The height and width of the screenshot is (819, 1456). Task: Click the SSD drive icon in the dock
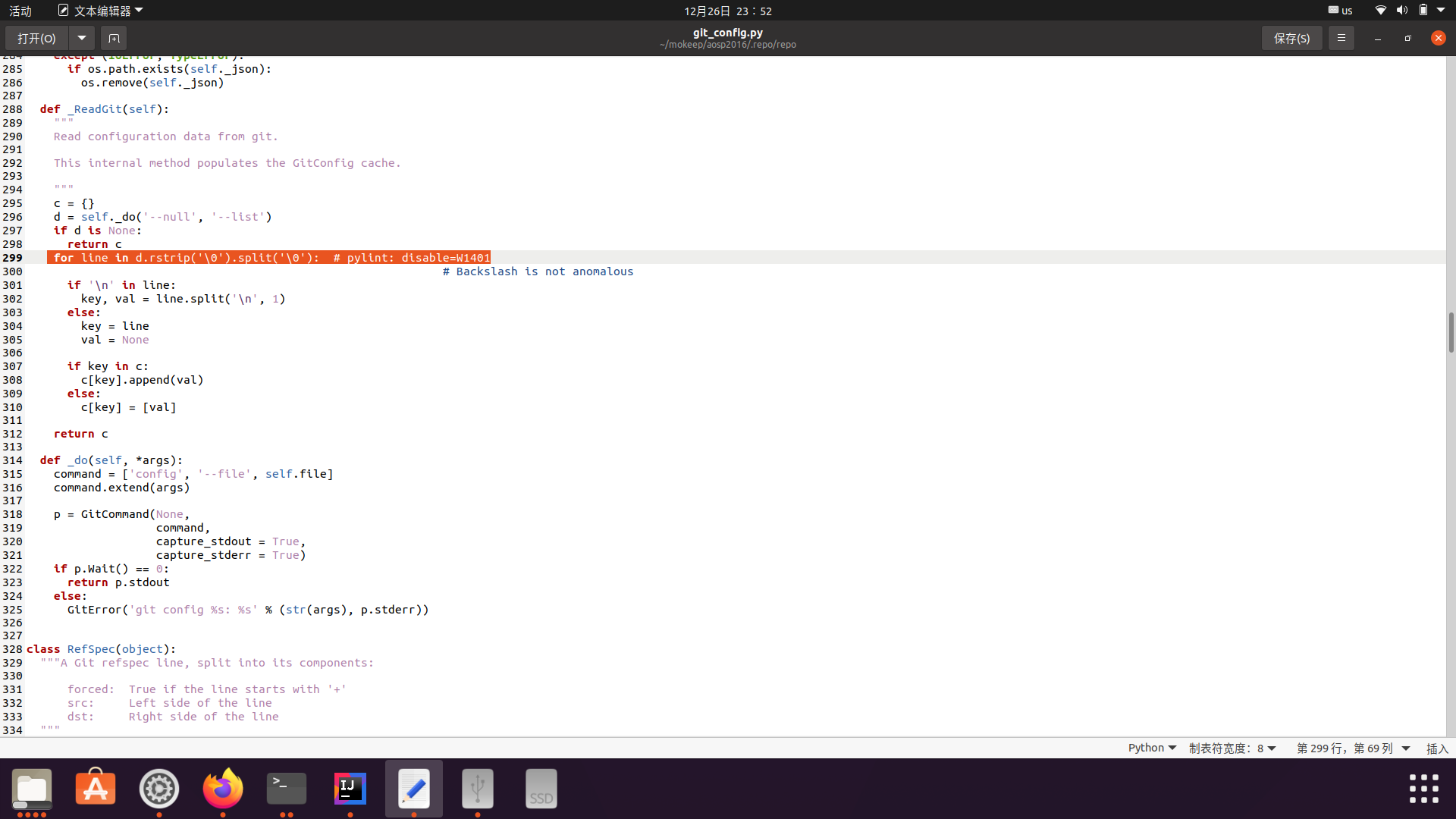[x=541, y=788]
